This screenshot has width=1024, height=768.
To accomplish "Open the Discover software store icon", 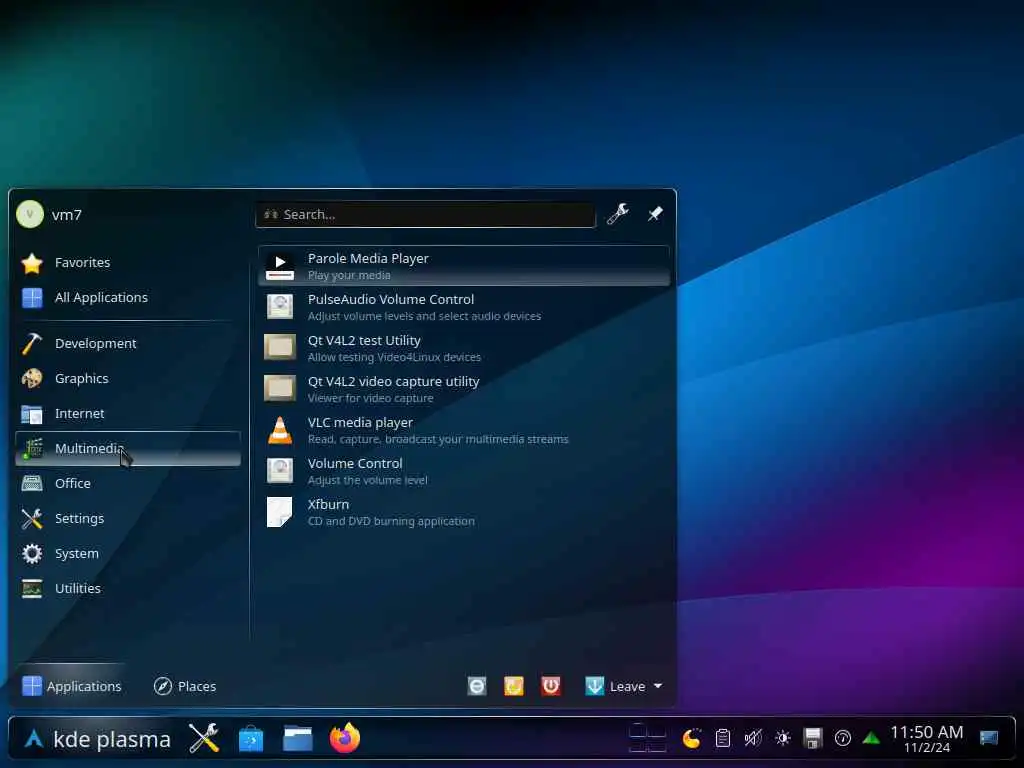I will (x=251, y=739).
